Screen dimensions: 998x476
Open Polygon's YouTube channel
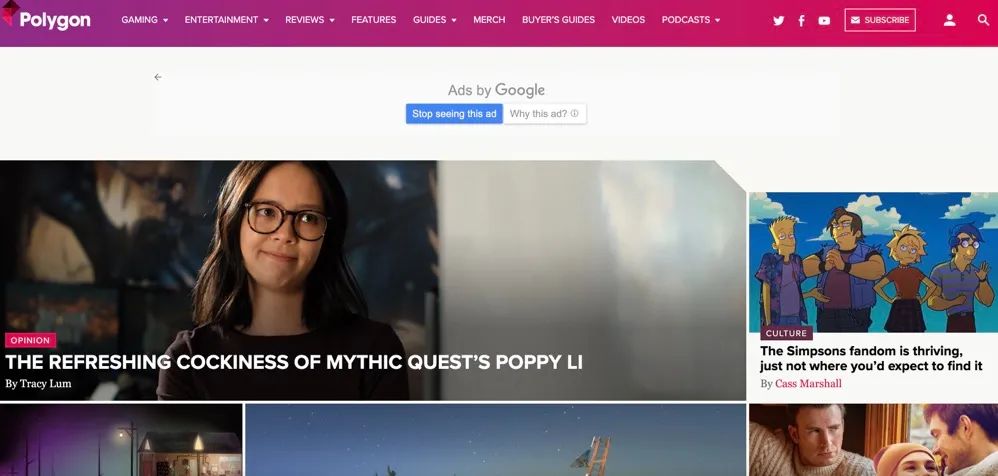824,20
